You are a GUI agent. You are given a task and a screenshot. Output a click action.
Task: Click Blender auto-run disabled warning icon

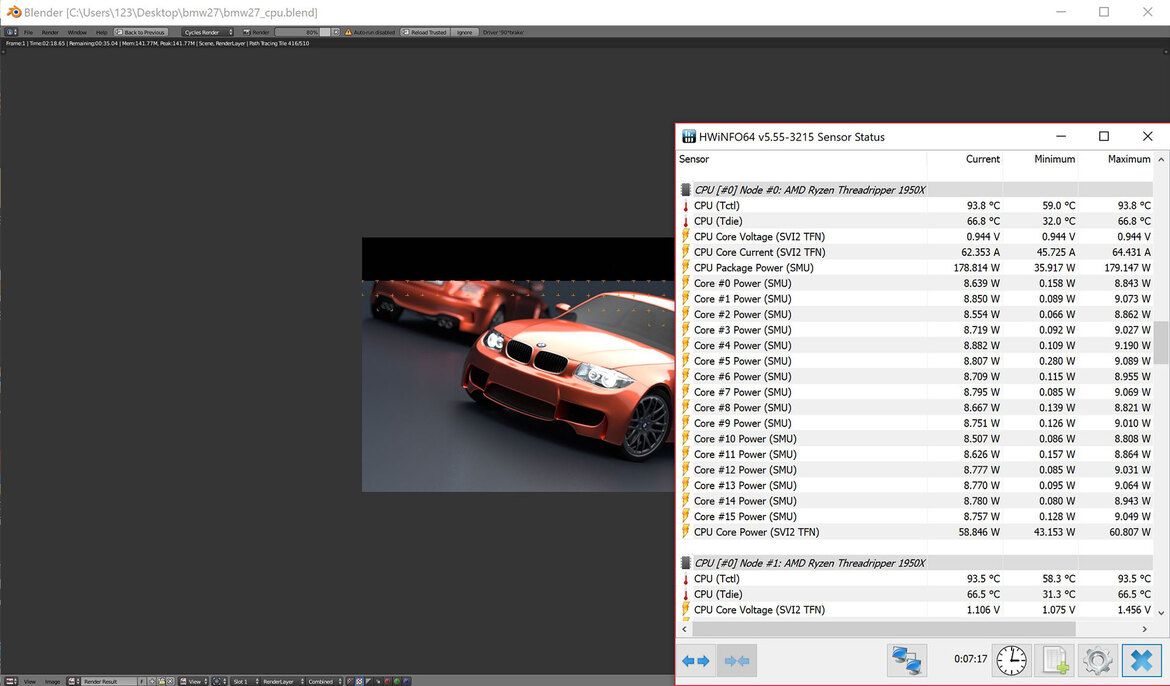pyautogui.click(x=348, y=32)
